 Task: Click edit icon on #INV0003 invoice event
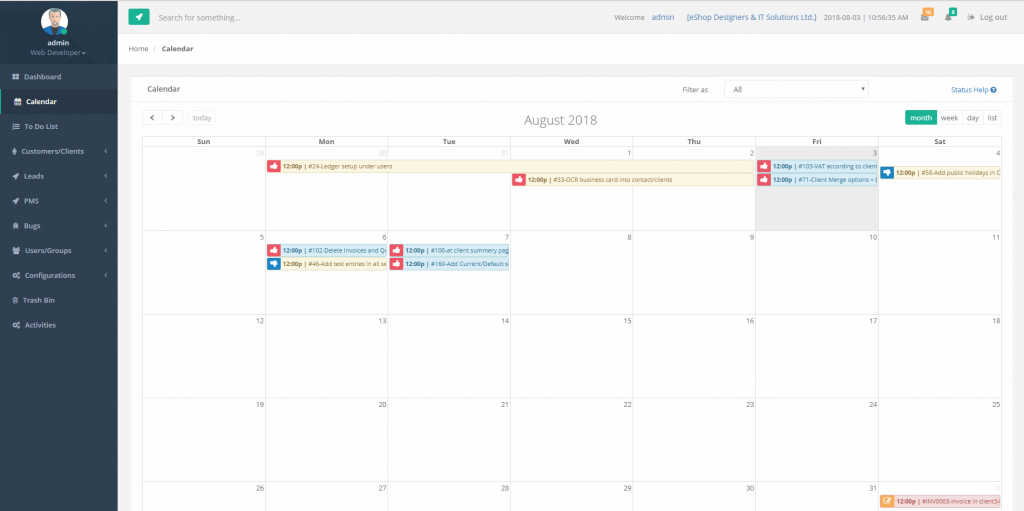pyautogui.click(x=887, y=501)
